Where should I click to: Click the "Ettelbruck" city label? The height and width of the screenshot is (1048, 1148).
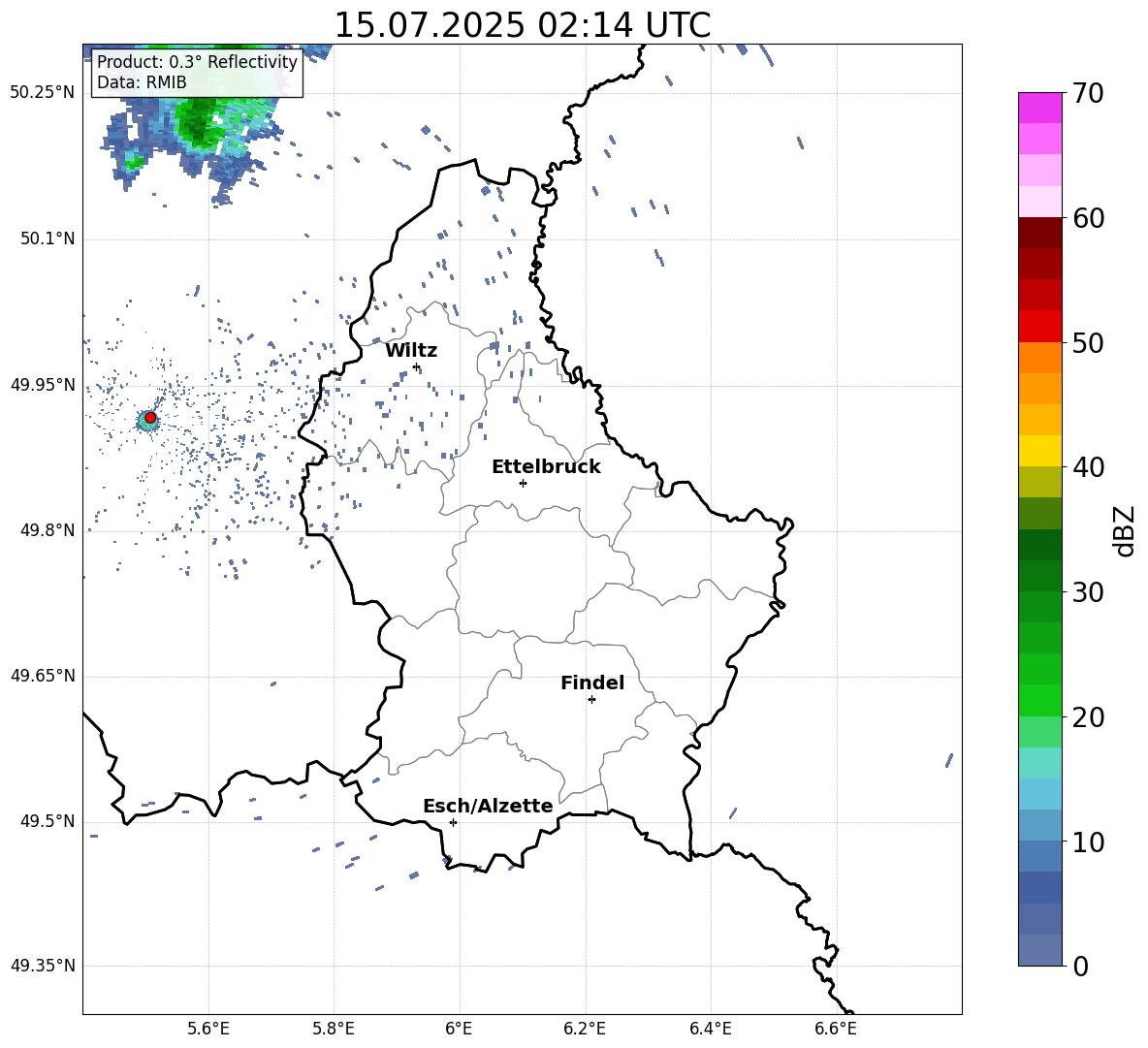(546, 467)
